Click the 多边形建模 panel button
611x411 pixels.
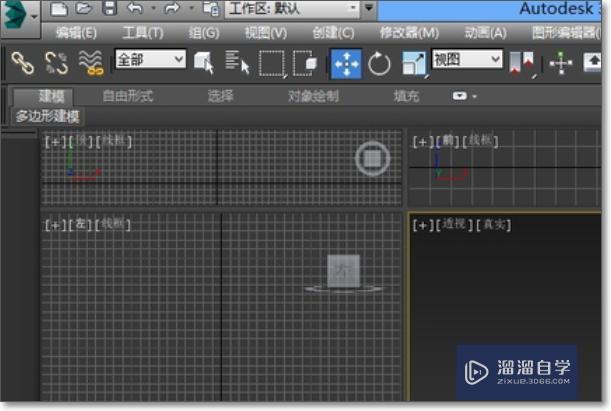(47, 116)
